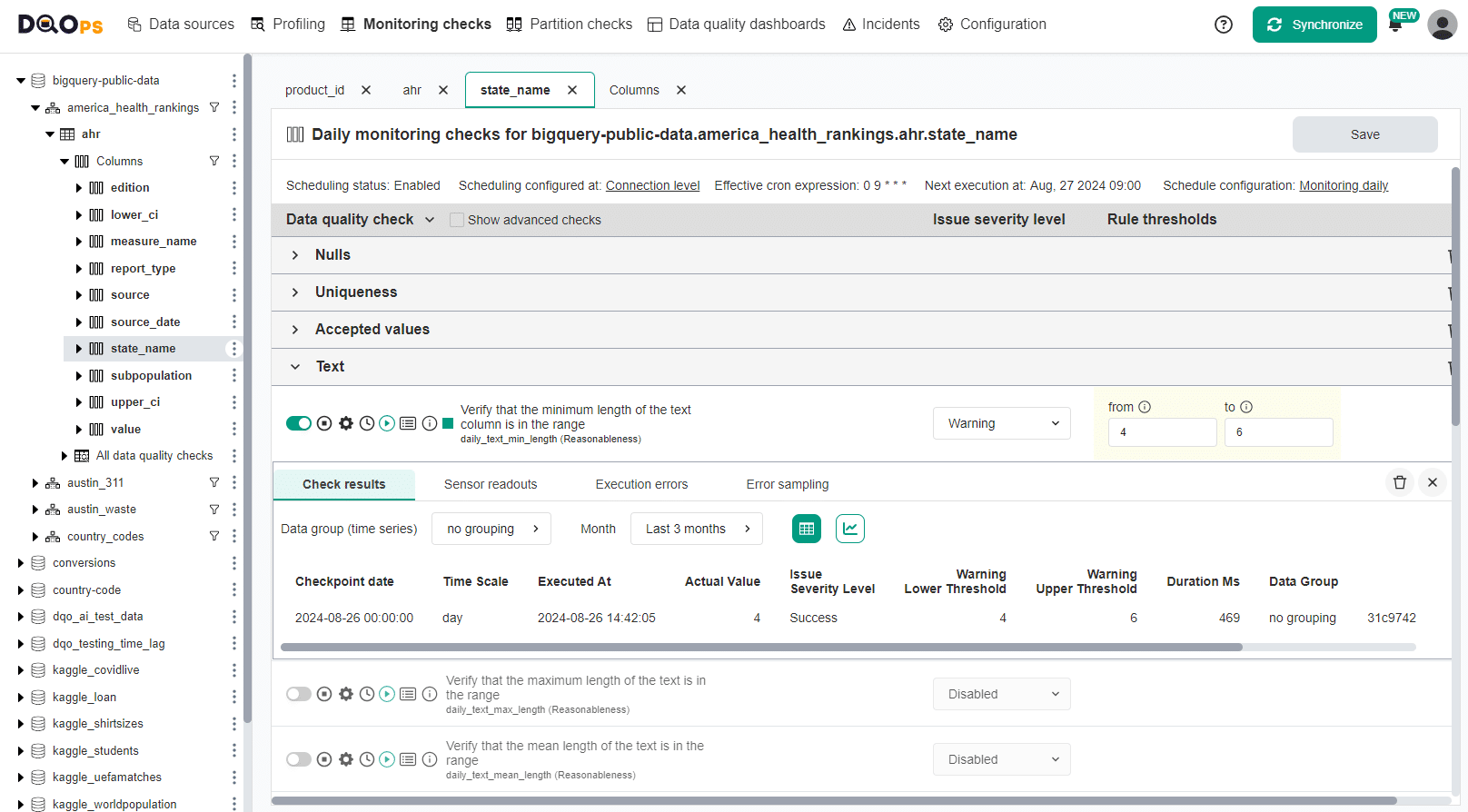Image resolution: width=1468 pixels, height=812 pixels.
Task: Open filter icon next to america_health_rankings
Action: tap(214, 107)
